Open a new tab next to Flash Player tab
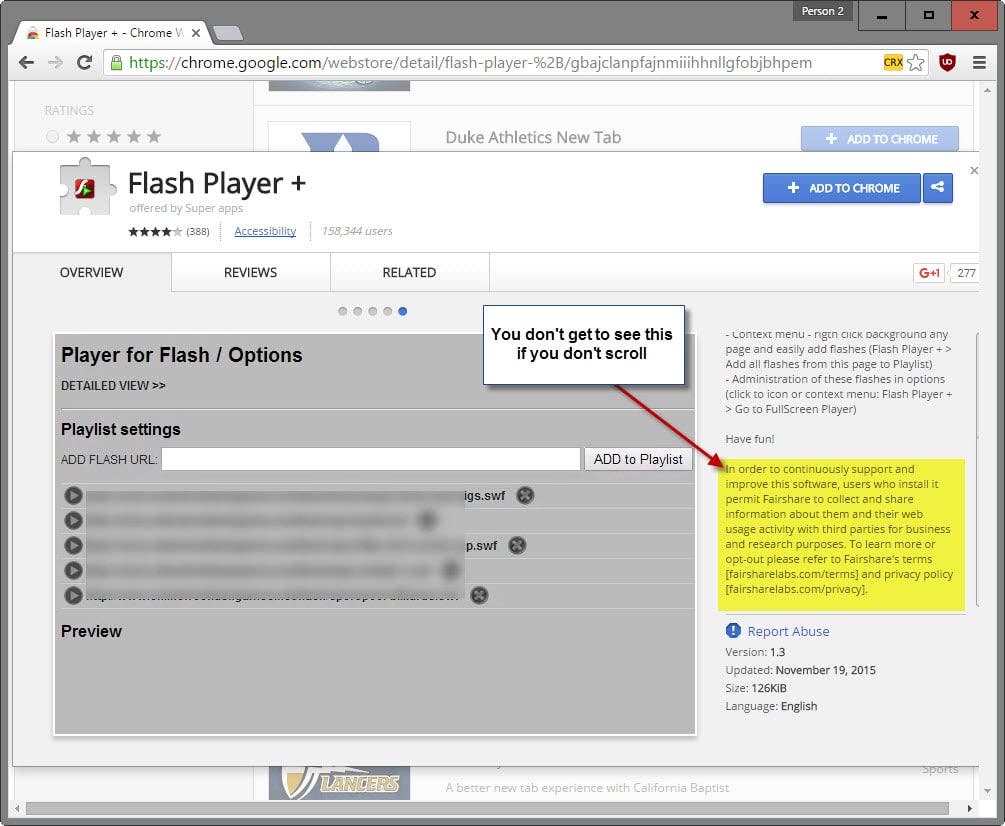 point(228,33)
